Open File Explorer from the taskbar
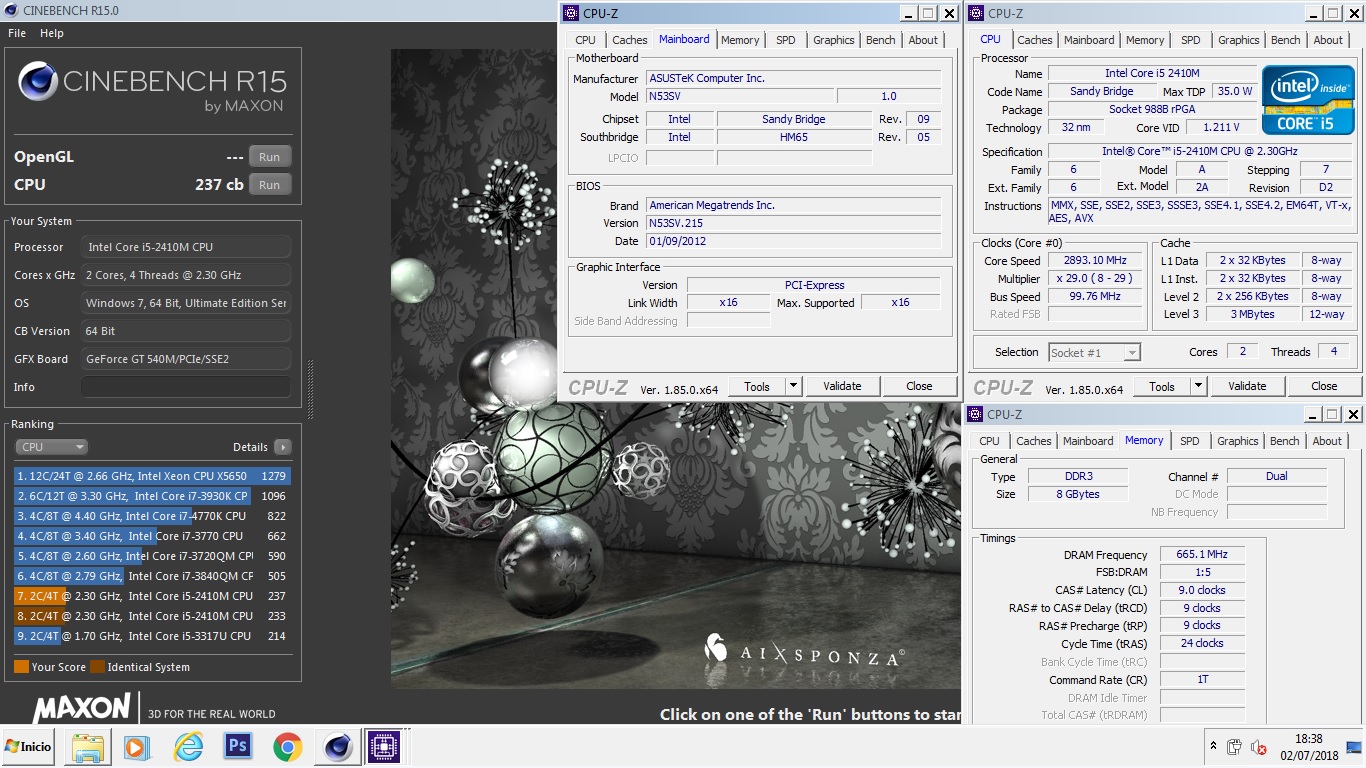 coord(87,746)
